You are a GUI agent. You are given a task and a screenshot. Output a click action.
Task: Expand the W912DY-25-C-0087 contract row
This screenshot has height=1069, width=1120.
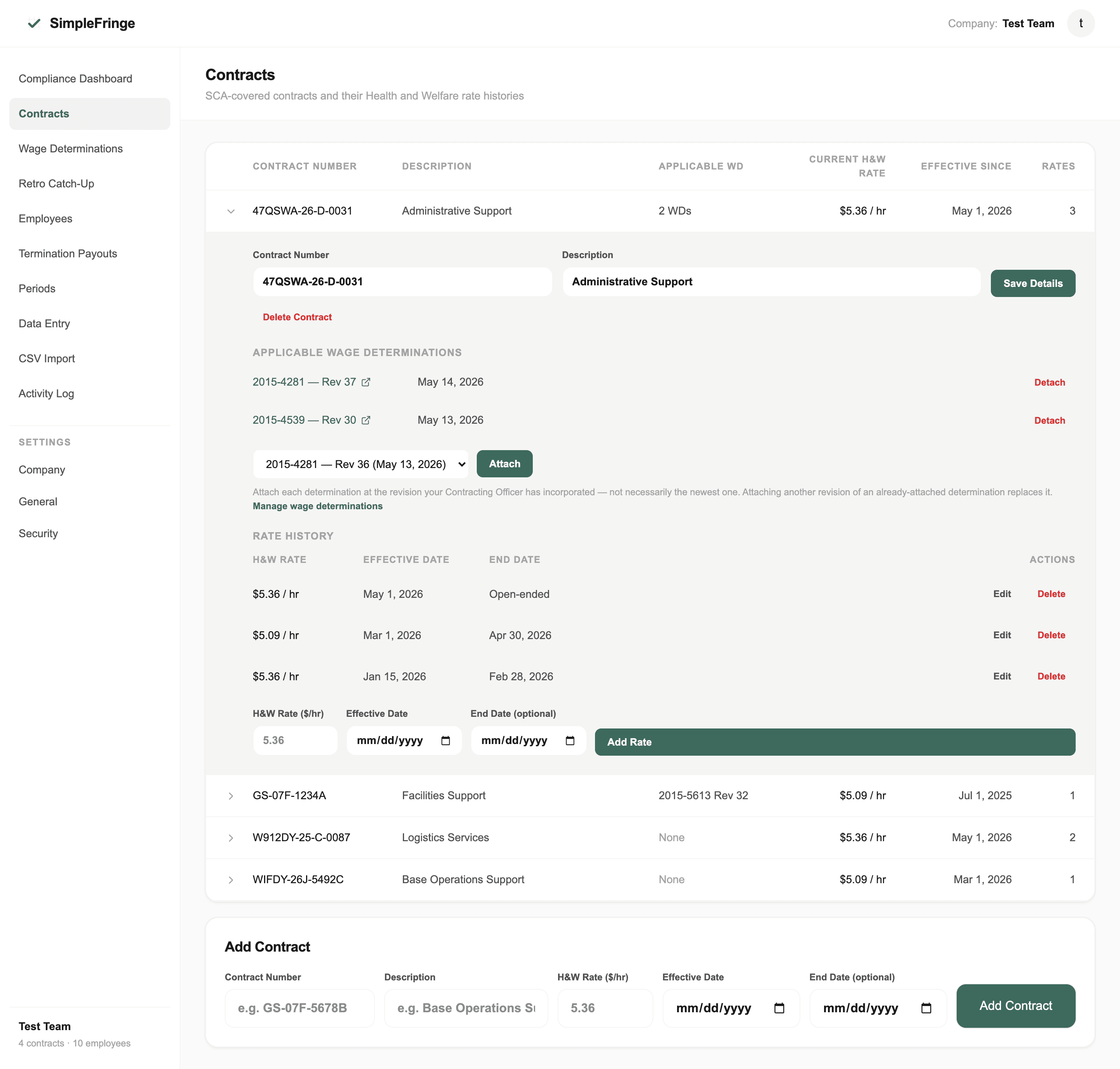(x=231, y=838)
